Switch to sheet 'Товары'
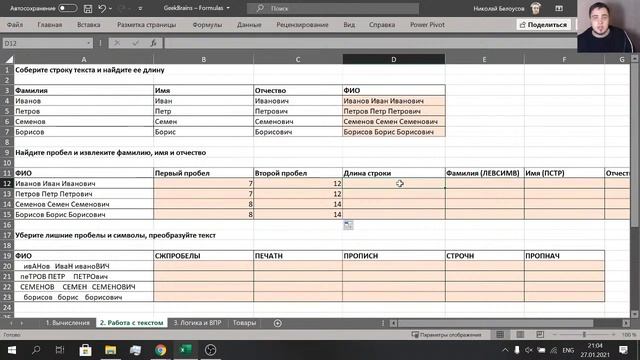The height and width of the screenshot is (360, 640). [244, 322]
